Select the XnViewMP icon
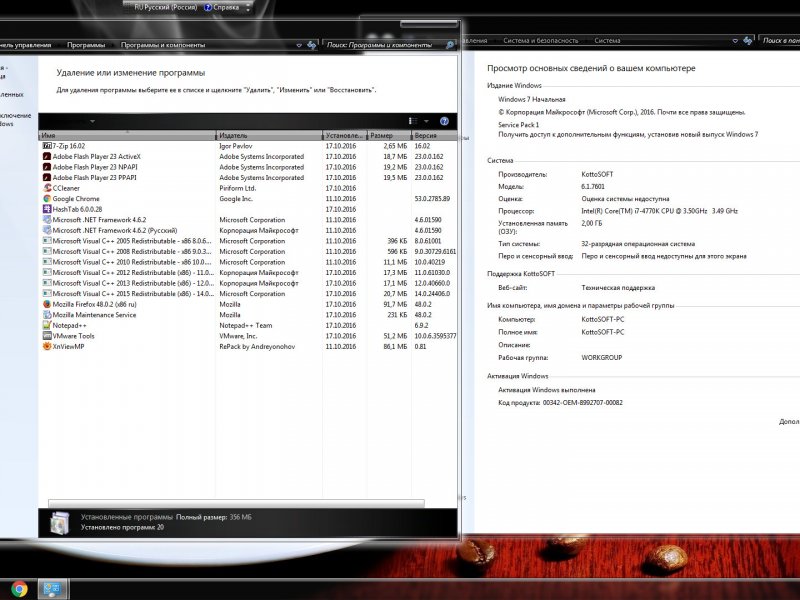800x600 pixels. coord(47,346)
